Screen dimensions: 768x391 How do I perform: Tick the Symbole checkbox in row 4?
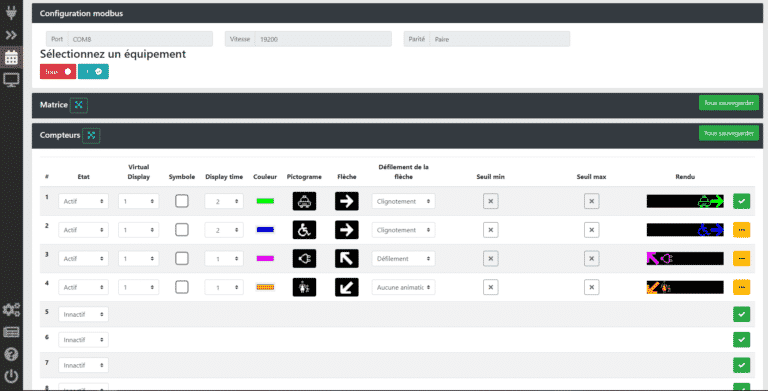pos(182,287)
